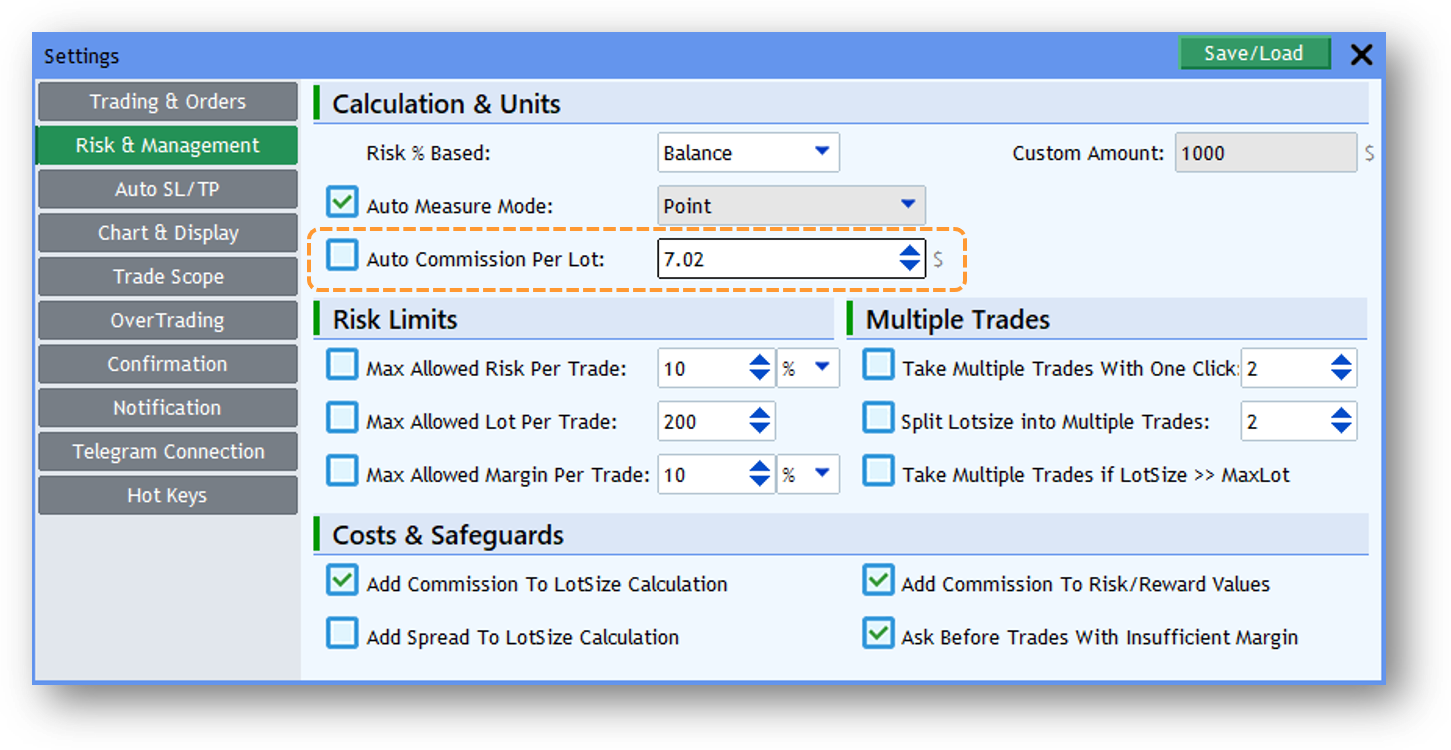Open the Telegram Connection tab
This screenshot has width=1451, height=750.
pos(167,452)
